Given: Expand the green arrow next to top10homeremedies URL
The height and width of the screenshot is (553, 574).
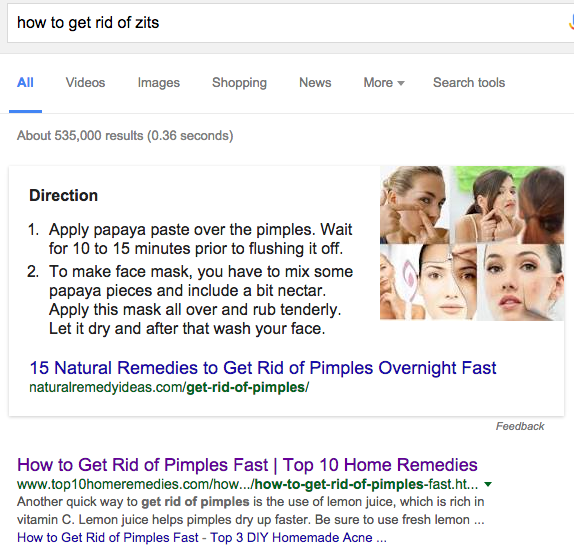Looking at the screenshot, I should [x=488, y=485].
